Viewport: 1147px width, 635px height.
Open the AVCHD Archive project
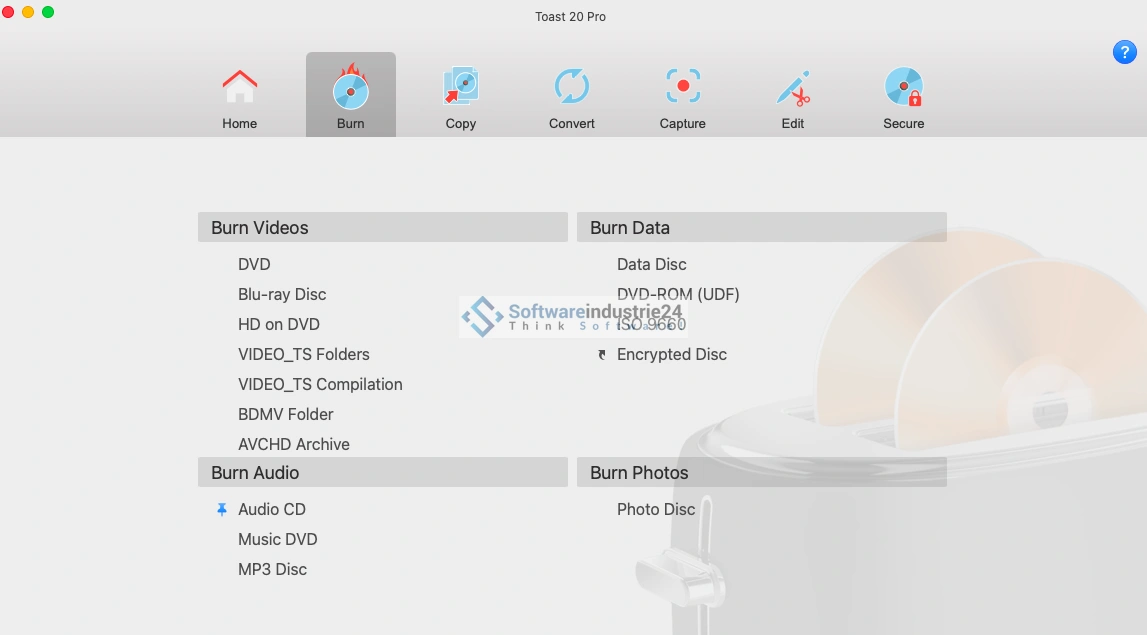[x=294, y=445]
